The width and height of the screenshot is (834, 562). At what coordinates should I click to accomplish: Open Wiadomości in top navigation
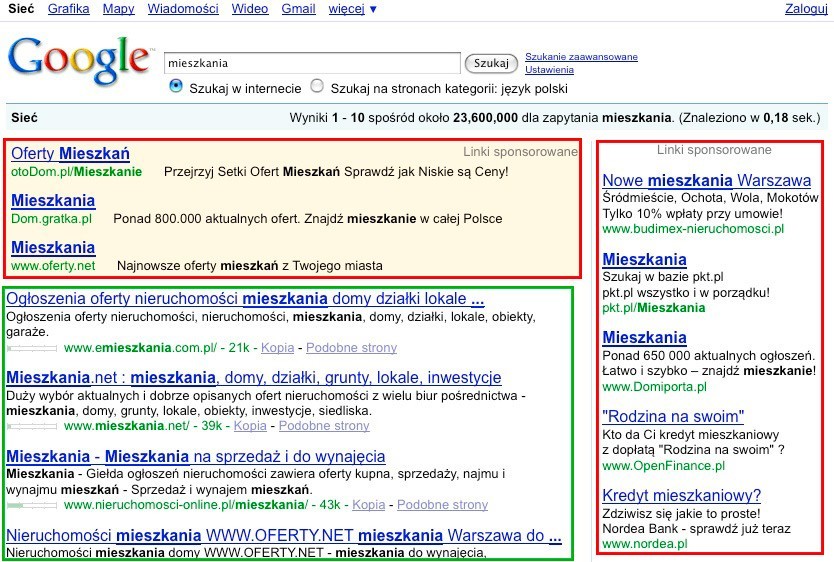(183, 9)
